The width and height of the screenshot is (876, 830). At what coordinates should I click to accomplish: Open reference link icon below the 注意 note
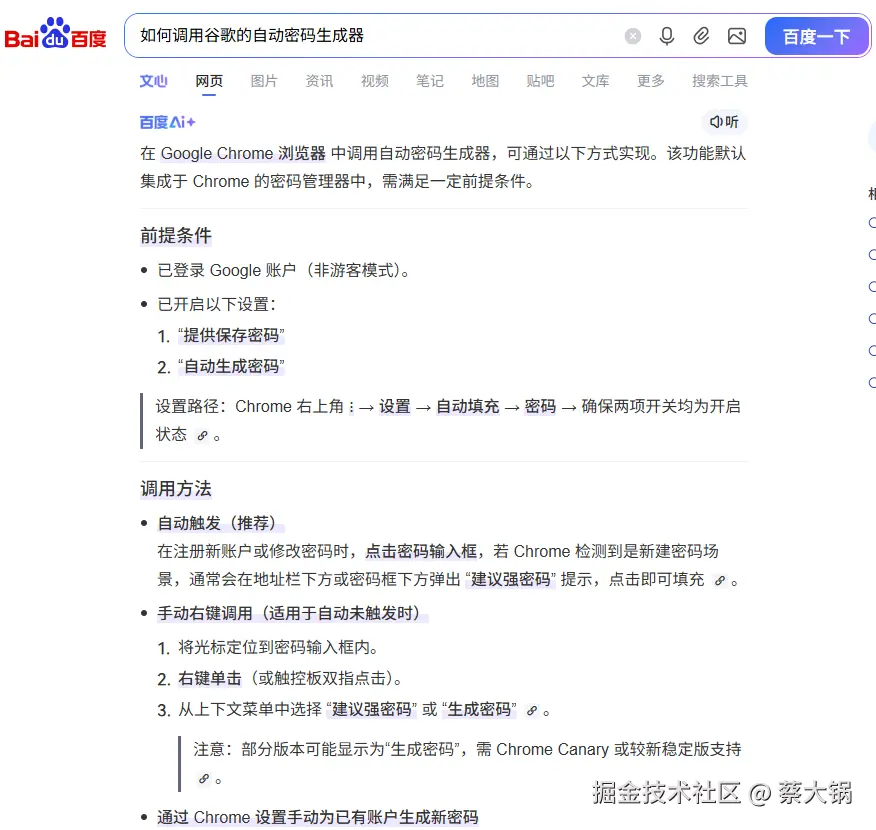(x=204, y=779)
